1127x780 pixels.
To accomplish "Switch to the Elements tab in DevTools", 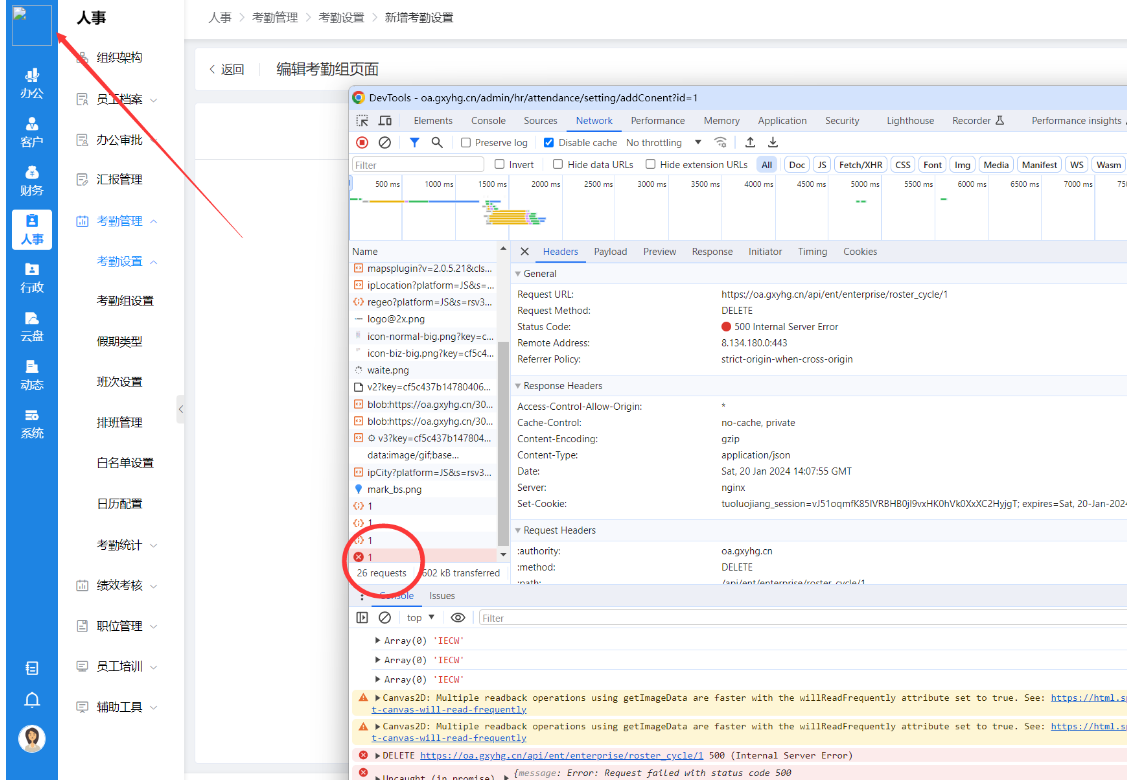I will point(433,121).
